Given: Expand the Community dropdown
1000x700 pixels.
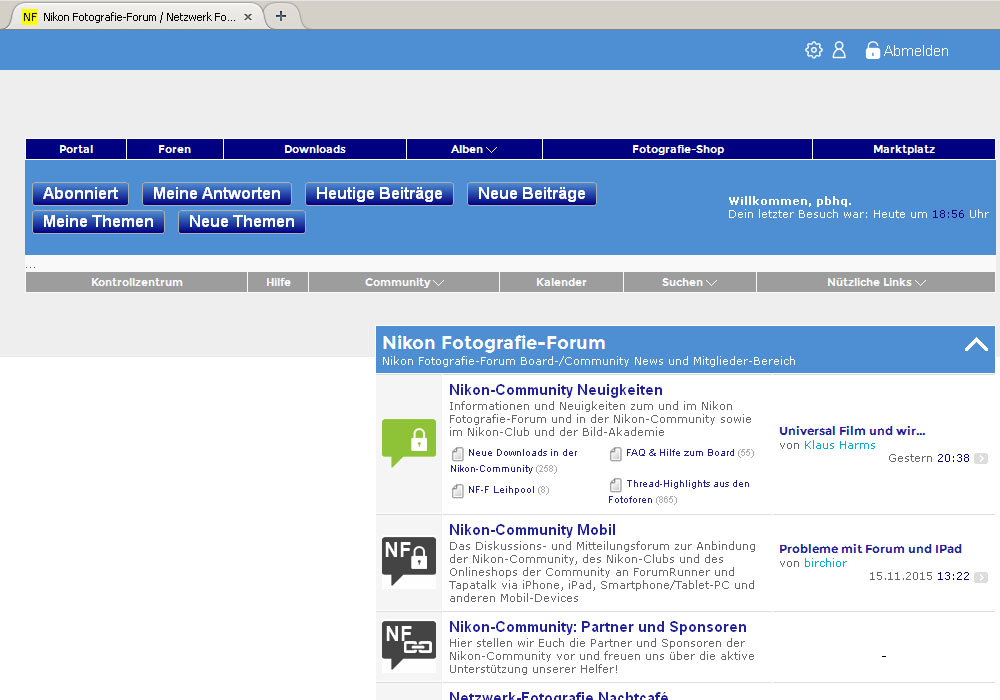Looking at the screenshot, I should pyautogui.click(x=404, y=282).
